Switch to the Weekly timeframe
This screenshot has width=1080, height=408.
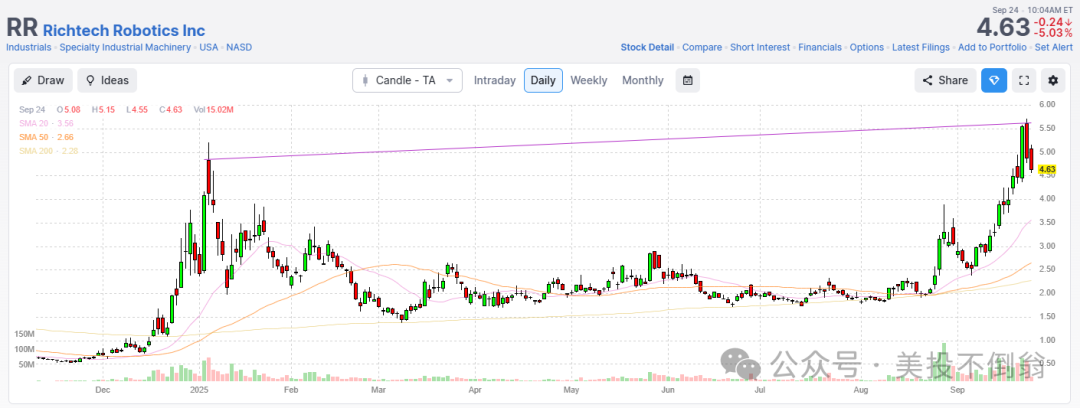point(589,81)
